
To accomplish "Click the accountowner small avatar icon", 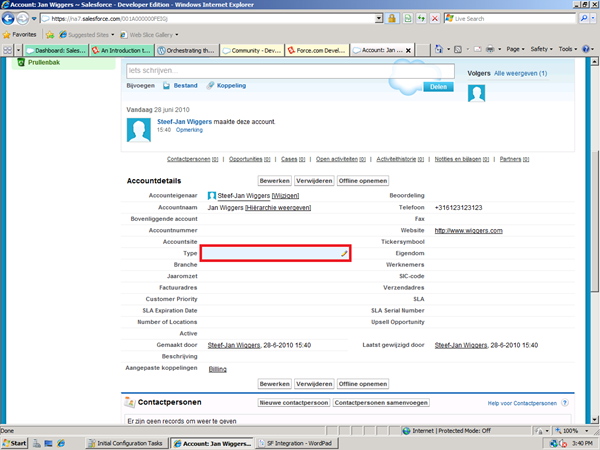I will [x=212, y=196].
